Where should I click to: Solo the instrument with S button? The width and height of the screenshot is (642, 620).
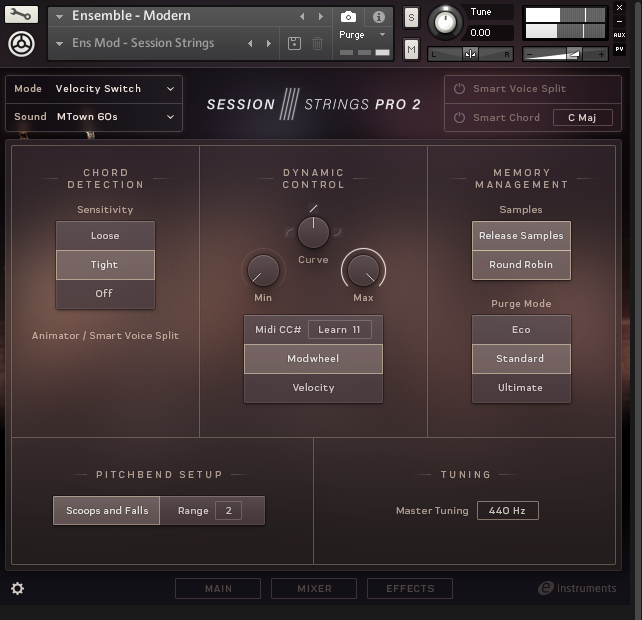click(411, 18)
